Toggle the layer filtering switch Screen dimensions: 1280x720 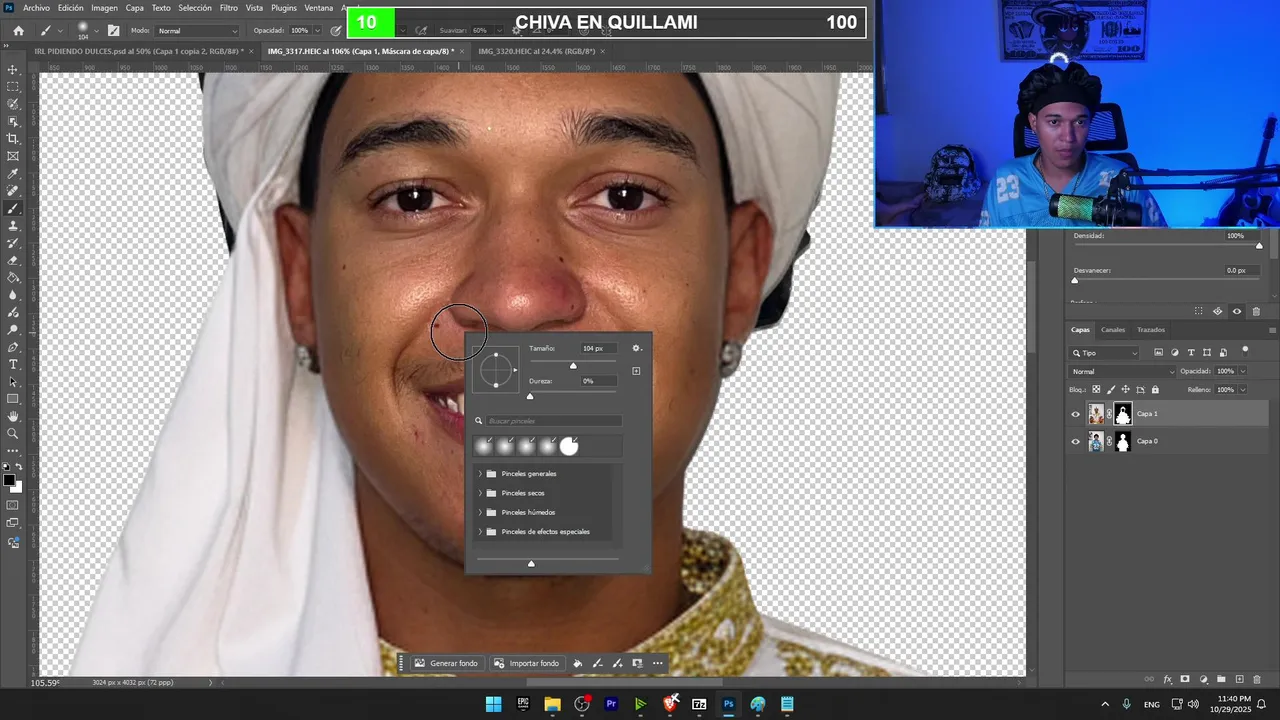[1245, 350]
